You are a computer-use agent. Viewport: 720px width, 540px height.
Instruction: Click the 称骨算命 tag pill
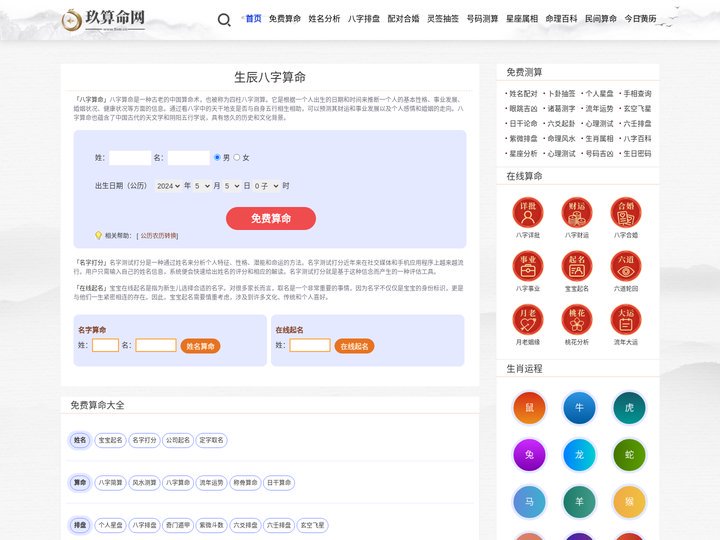click(x=245, y=483)
